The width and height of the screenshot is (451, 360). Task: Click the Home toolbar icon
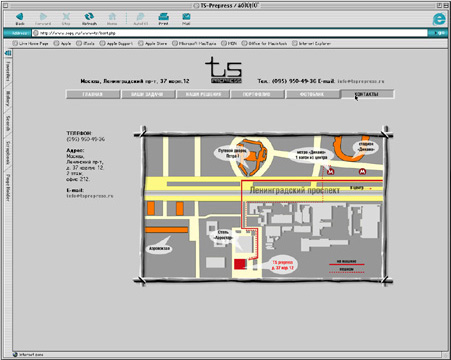coord(112,19)
